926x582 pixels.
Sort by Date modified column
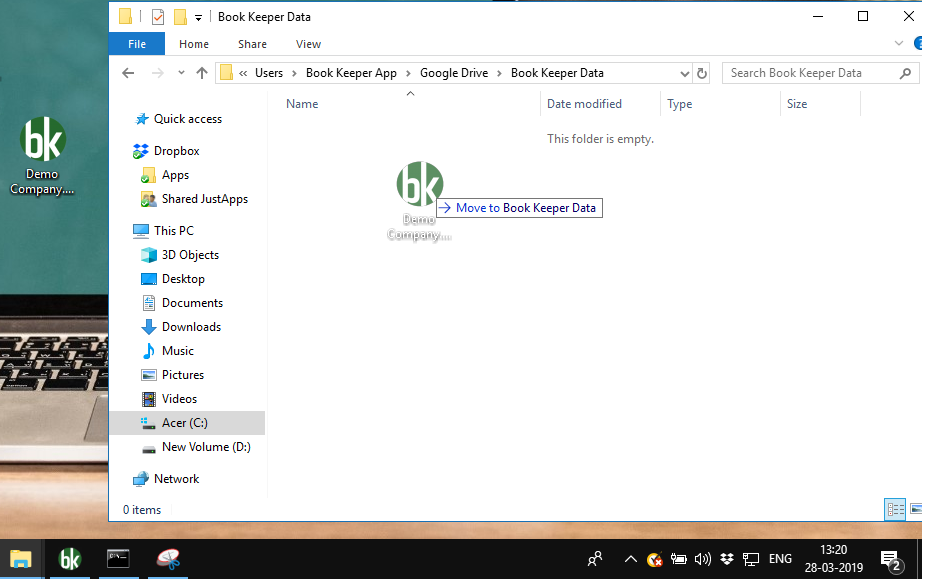tap(584, 104)
